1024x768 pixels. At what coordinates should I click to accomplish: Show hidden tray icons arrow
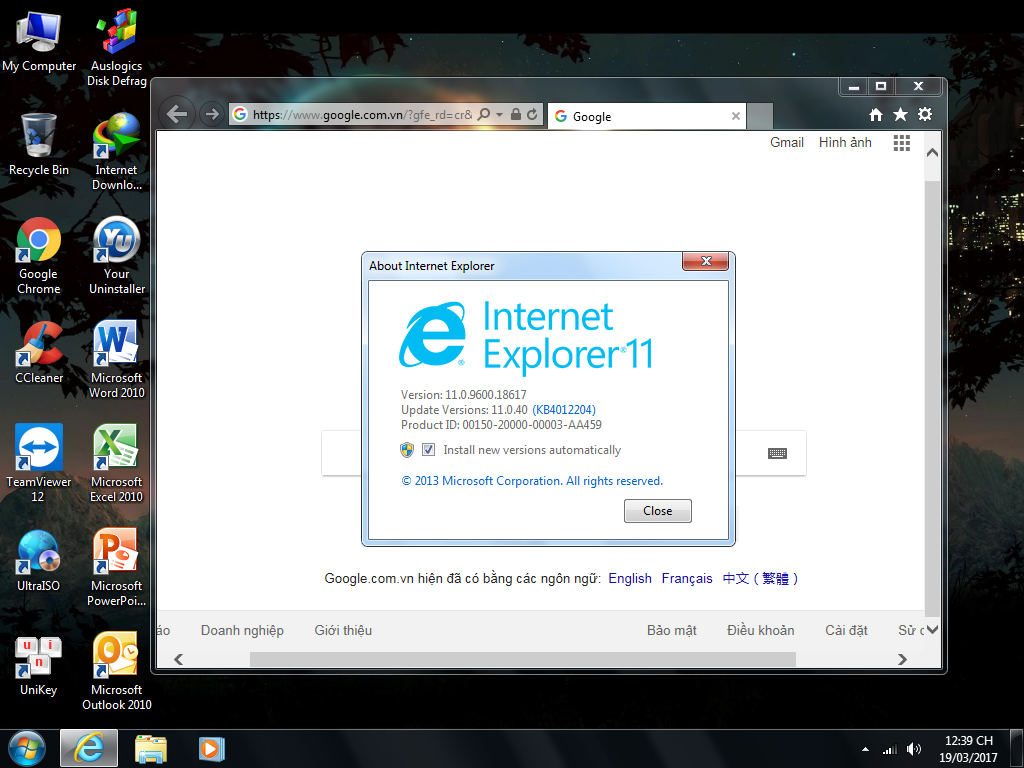pos(865,749)
